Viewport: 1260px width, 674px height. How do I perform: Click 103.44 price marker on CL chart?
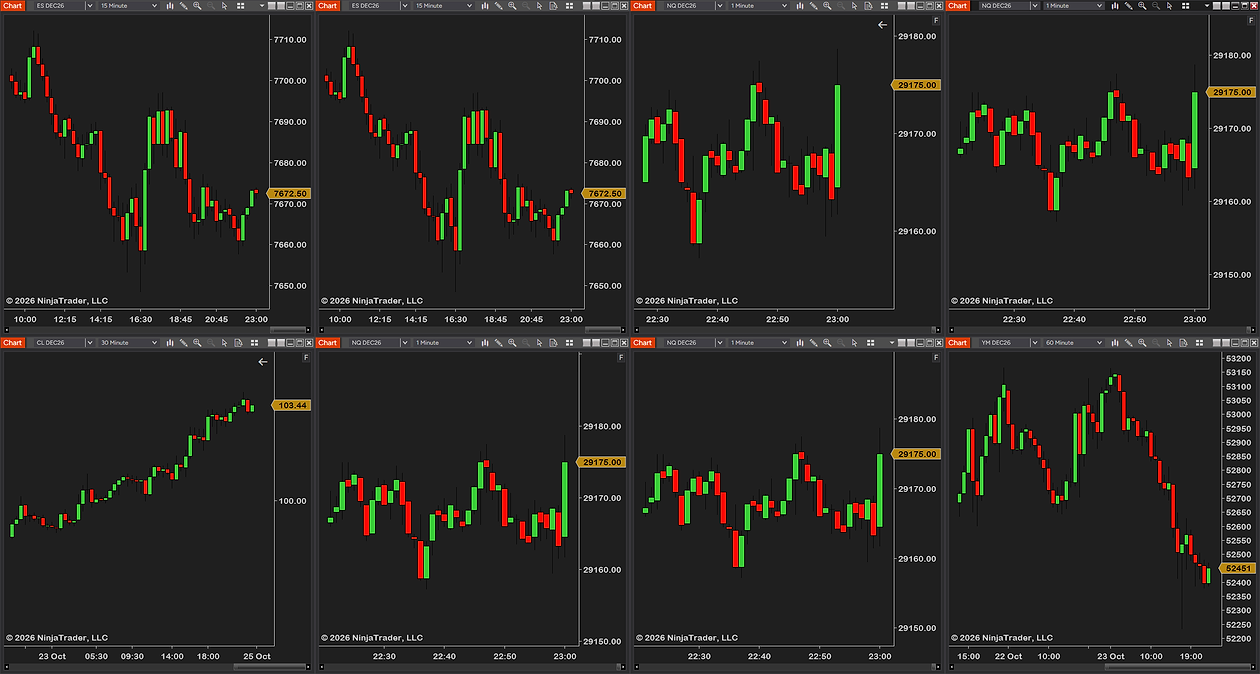293,405
